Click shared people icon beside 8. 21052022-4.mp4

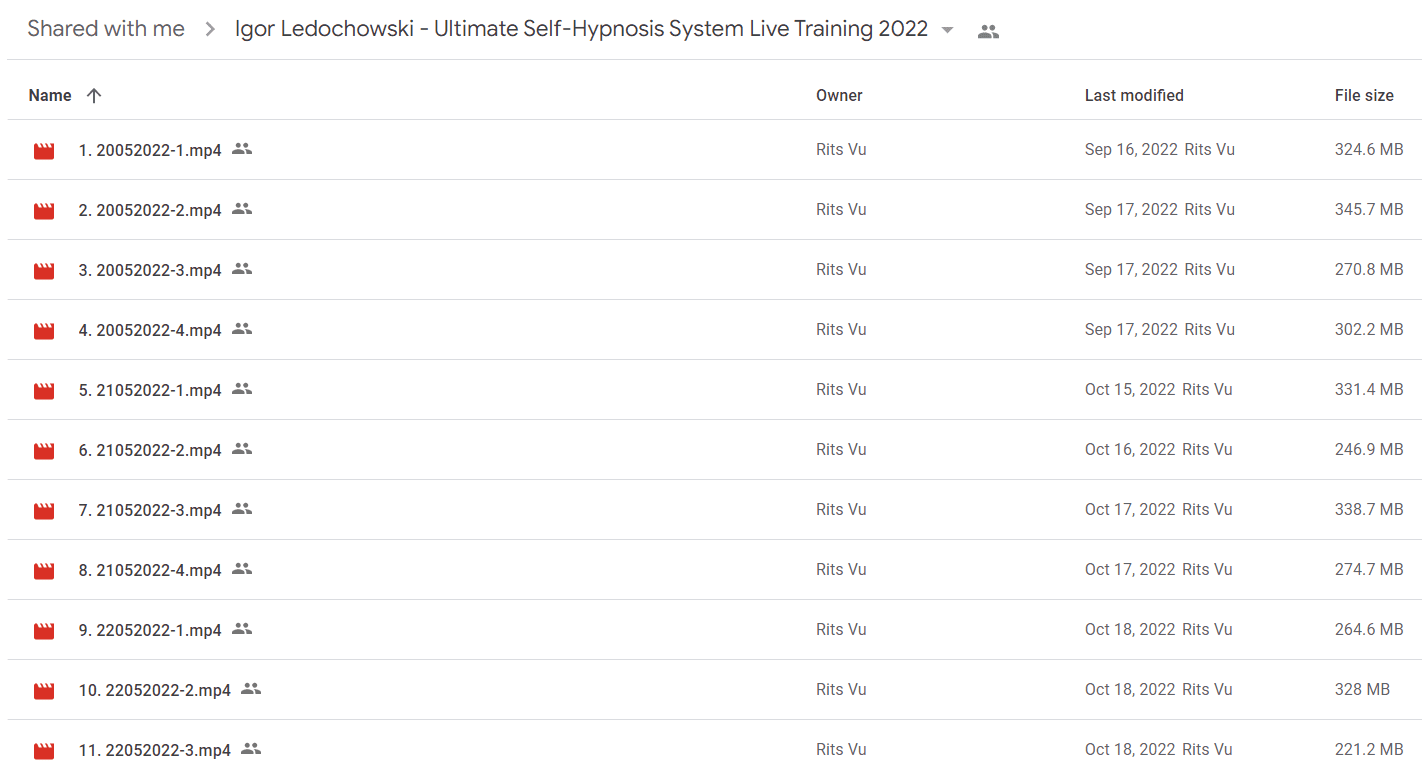pyautogui.click(x=242, y=569)
